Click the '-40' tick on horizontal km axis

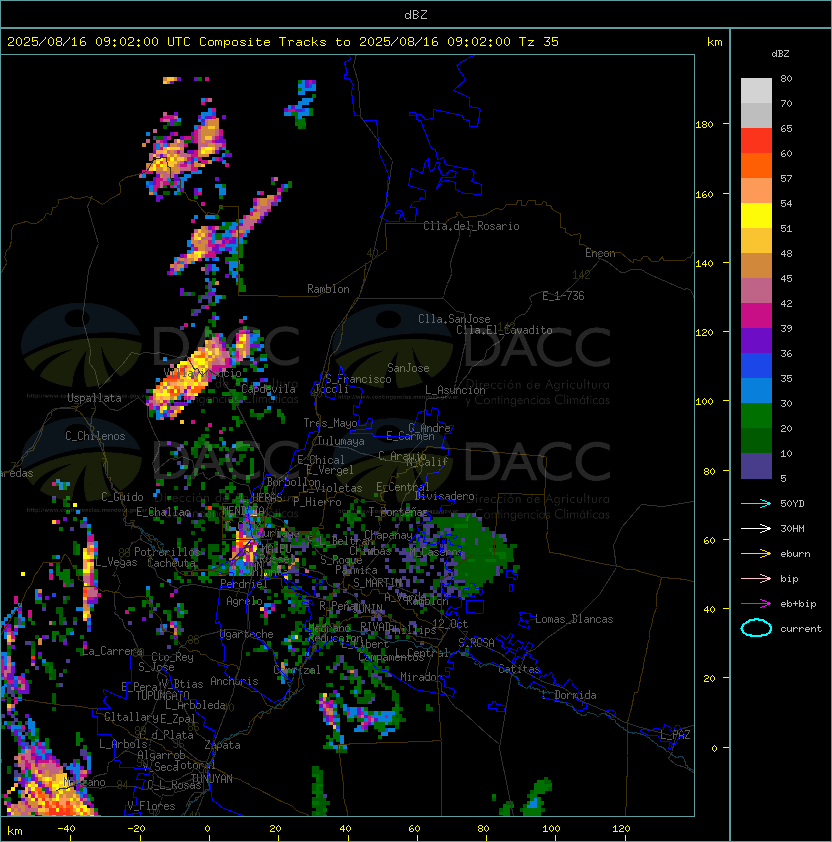(66, 829)
